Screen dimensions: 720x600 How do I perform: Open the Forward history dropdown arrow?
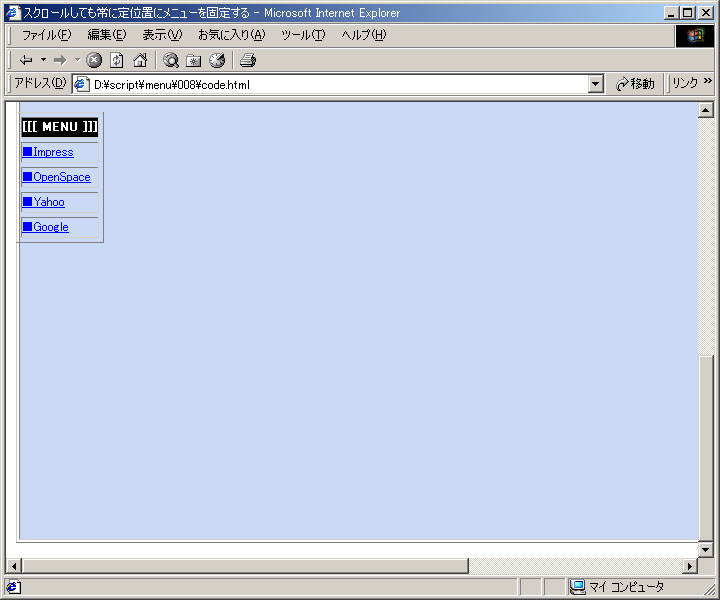(77, 60)
